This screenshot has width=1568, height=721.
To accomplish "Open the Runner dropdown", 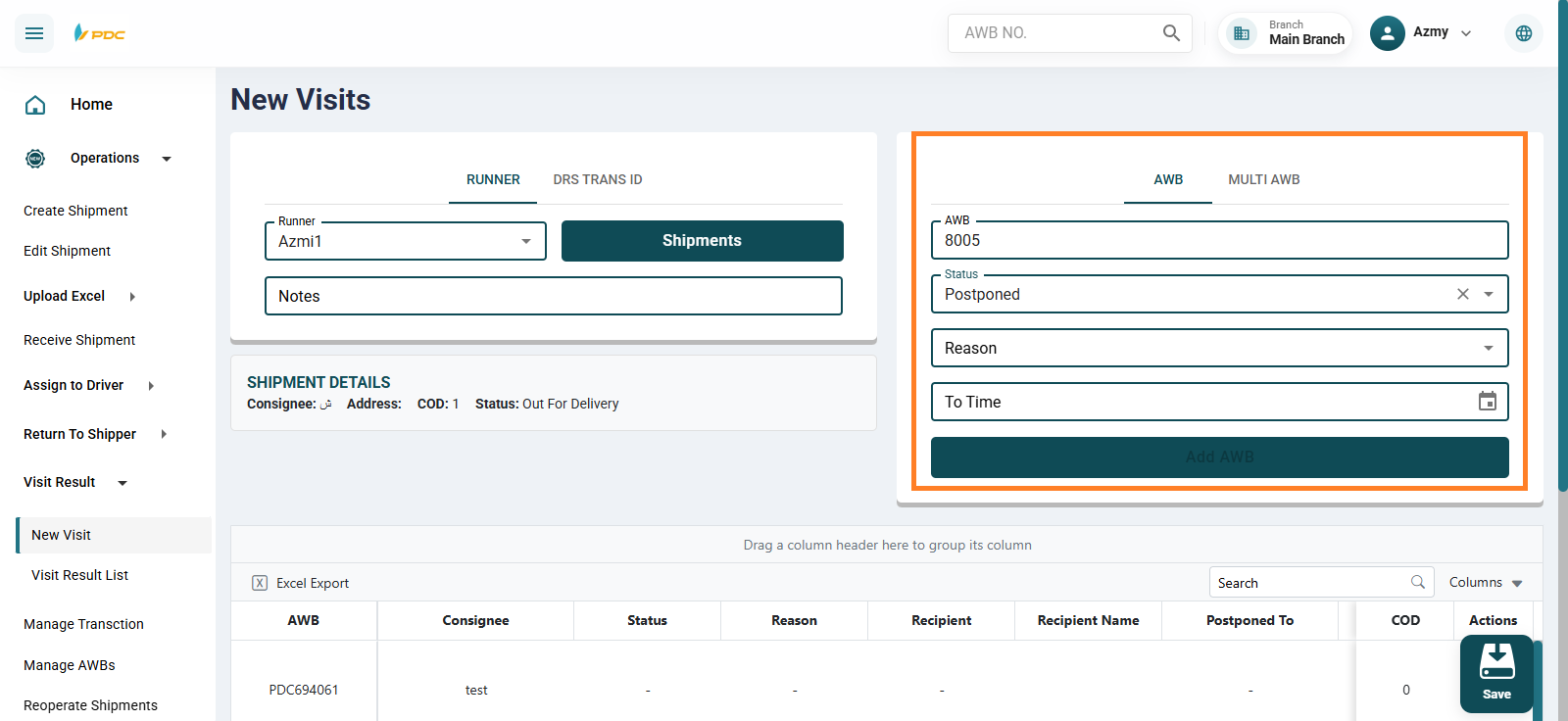I will pyautogui.click(x=525, y=241).
